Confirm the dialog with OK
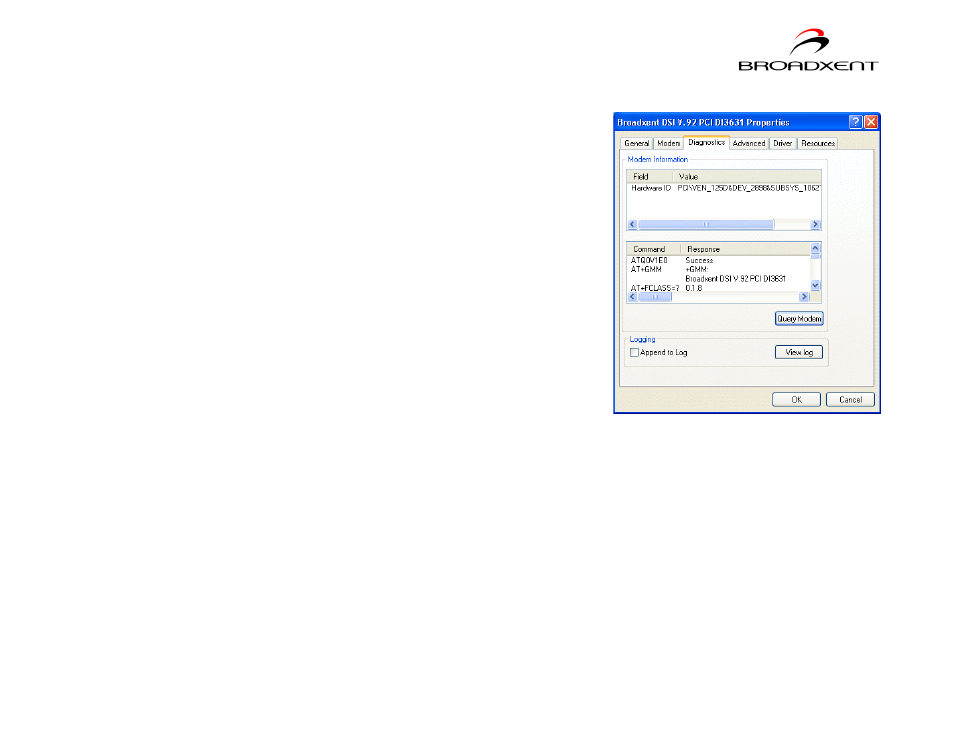This screenshot has height=742, width=954. pos(796,400)
